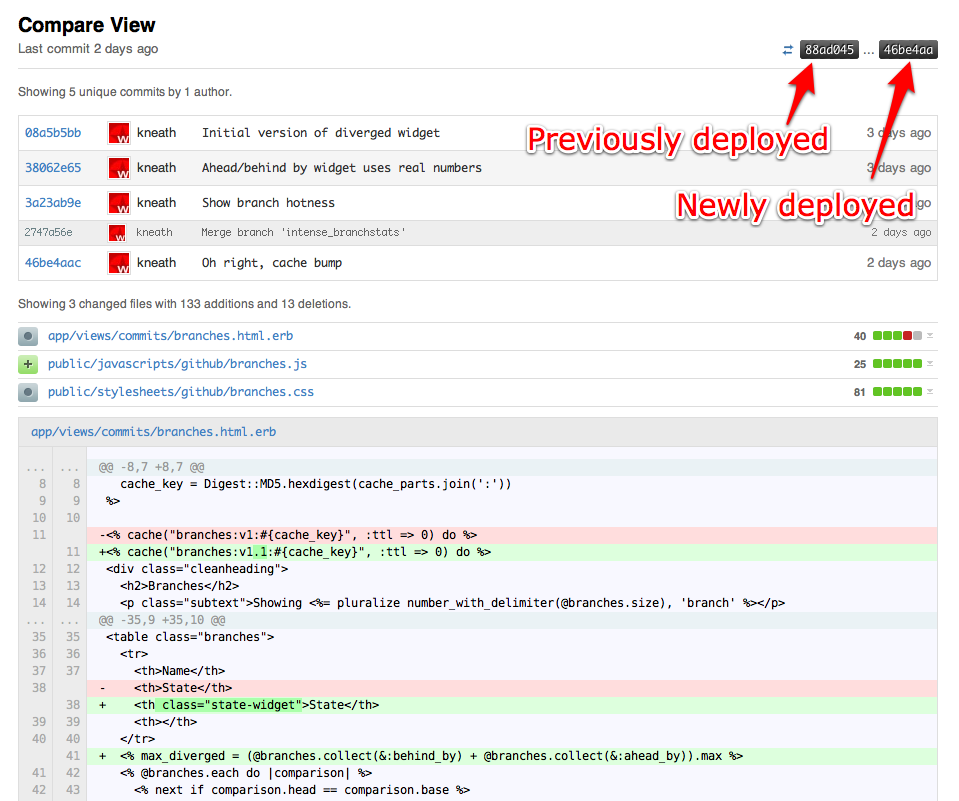This screenshot has width=959, height=801.
Task: Click change count 40 for branches.html.erb
Action: coord(860,336)
